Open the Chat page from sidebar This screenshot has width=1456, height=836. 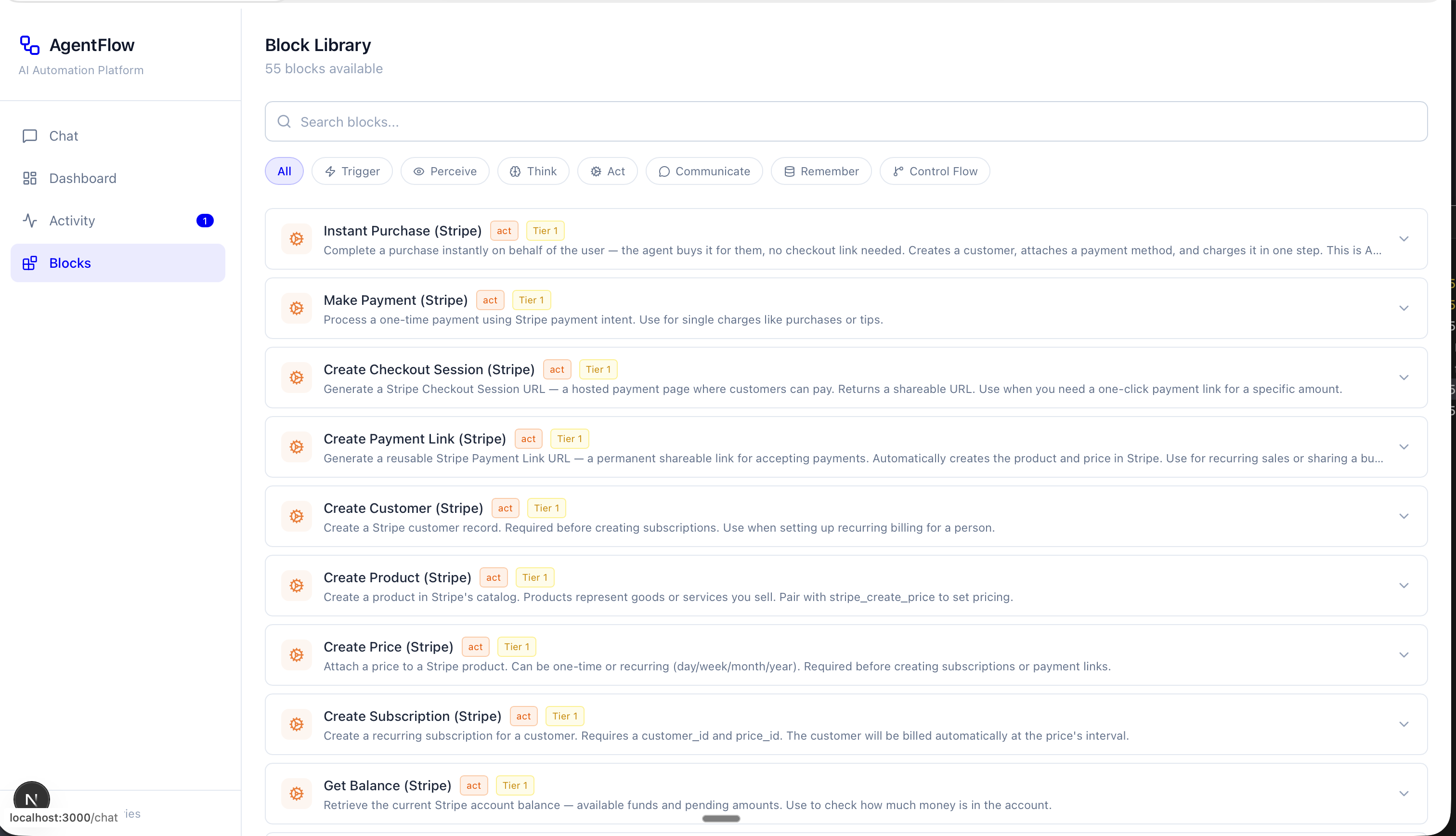[63, 136]
